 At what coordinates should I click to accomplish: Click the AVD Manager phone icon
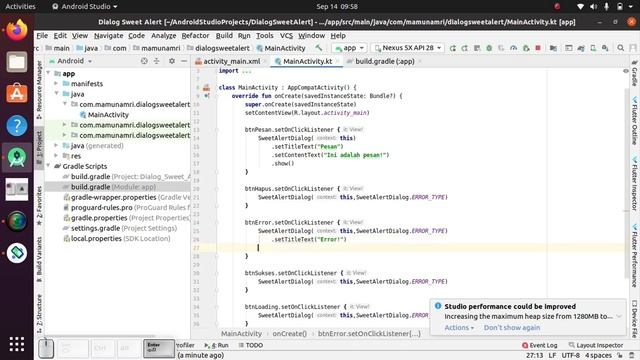tap(593, 48)
